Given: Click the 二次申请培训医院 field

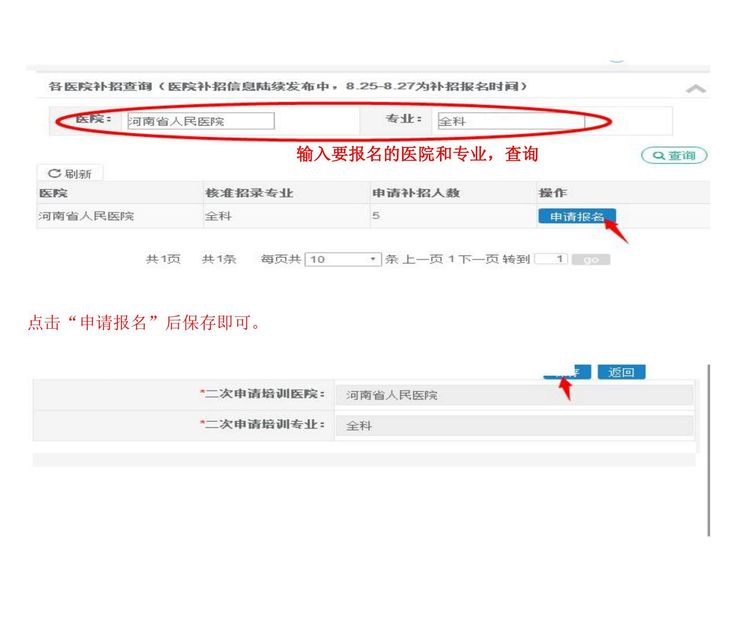Looking at the screenshot, I should tap(513, 395).
